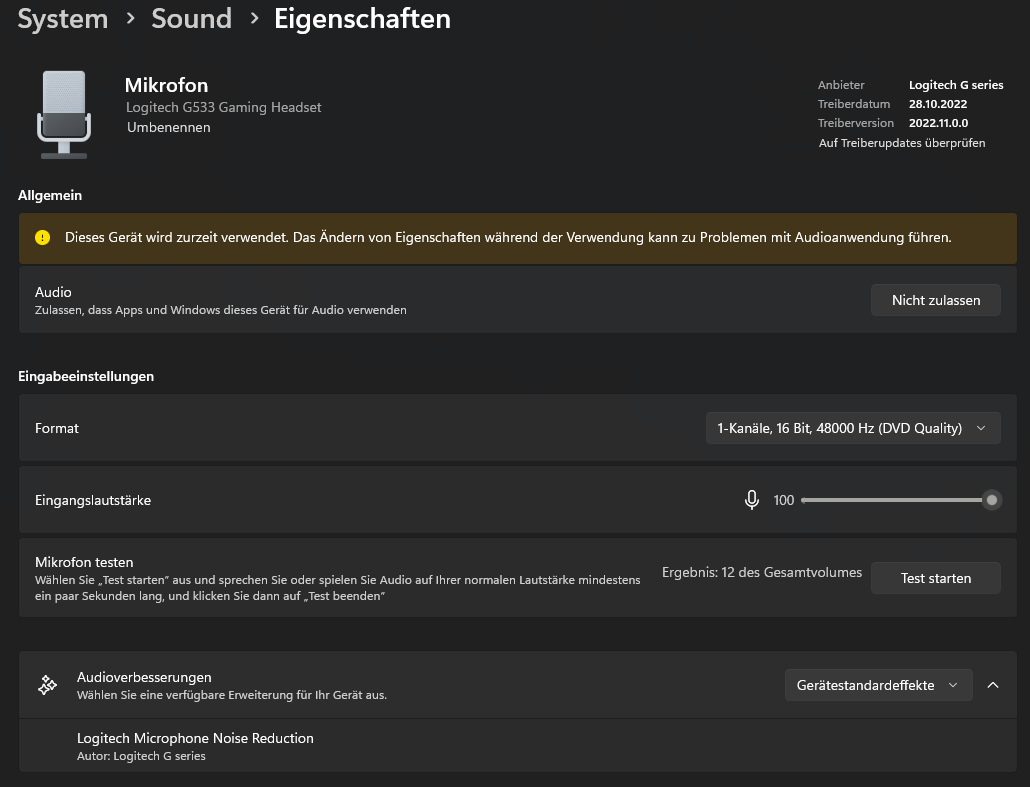Click Umbenennen to rename microphone

[169, 127]
